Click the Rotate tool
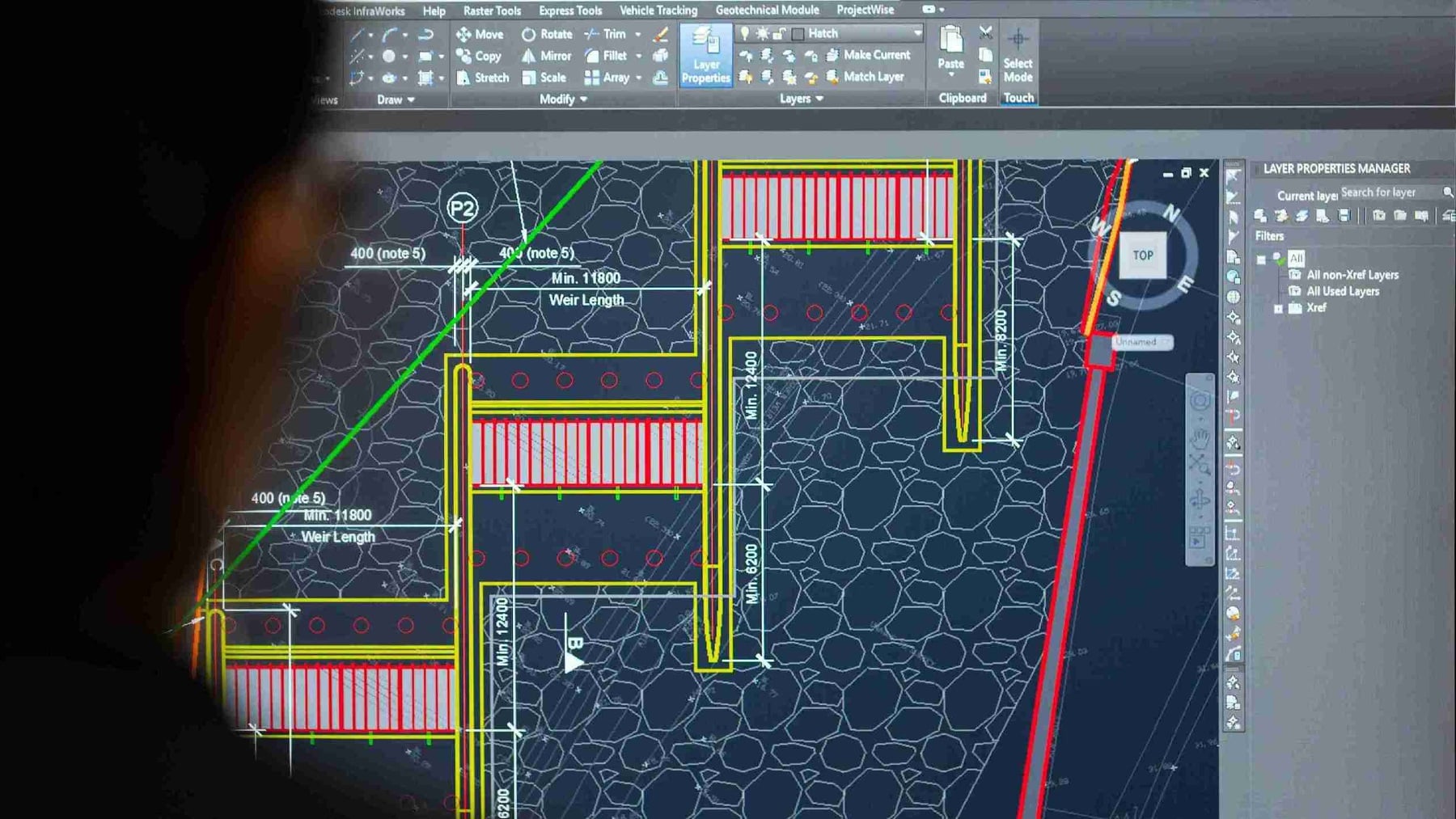 click(x=547, y=34)
